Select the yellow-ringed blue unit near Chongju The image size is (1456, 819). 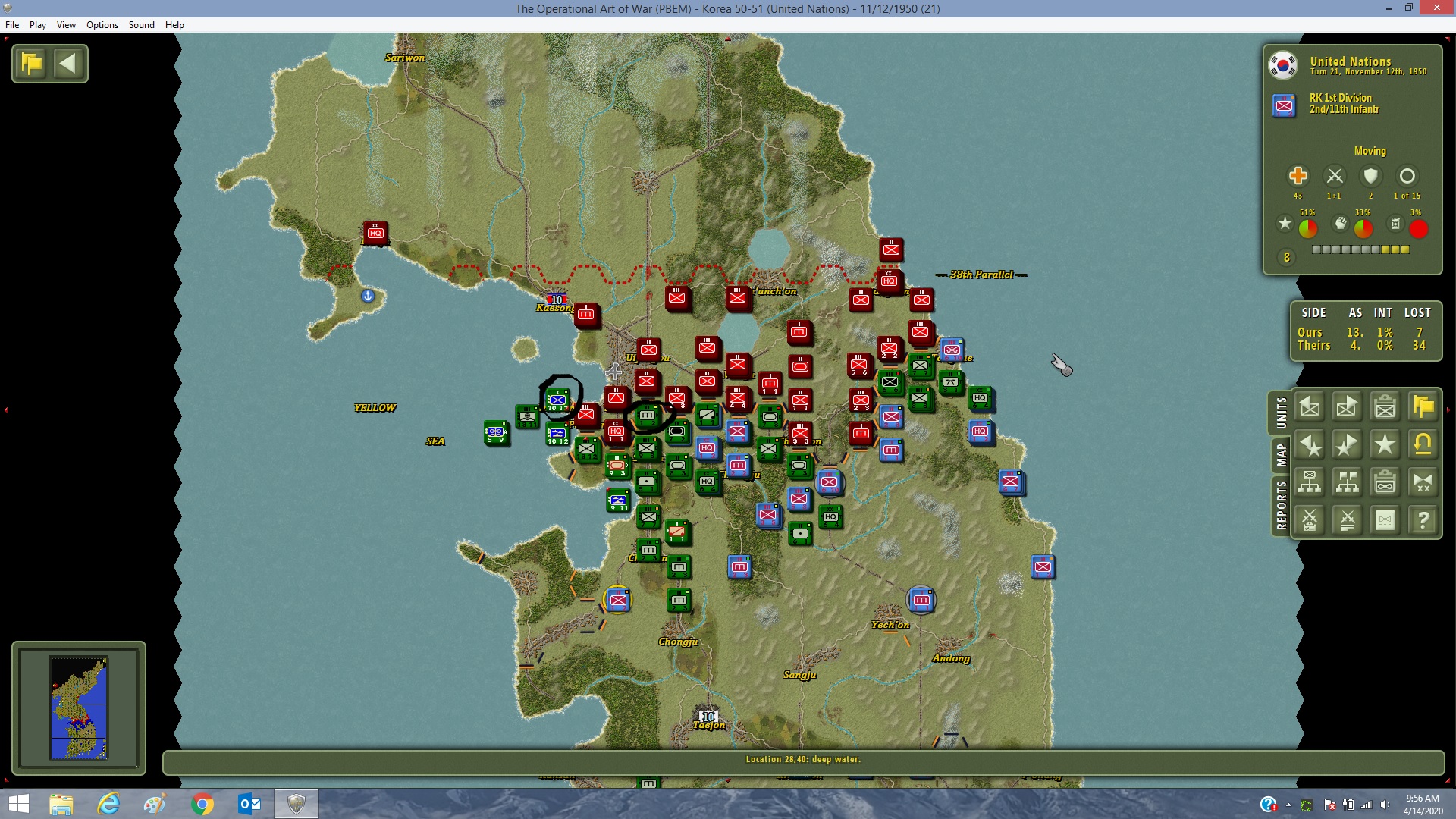pyautogui.click(x=618, y=600)
